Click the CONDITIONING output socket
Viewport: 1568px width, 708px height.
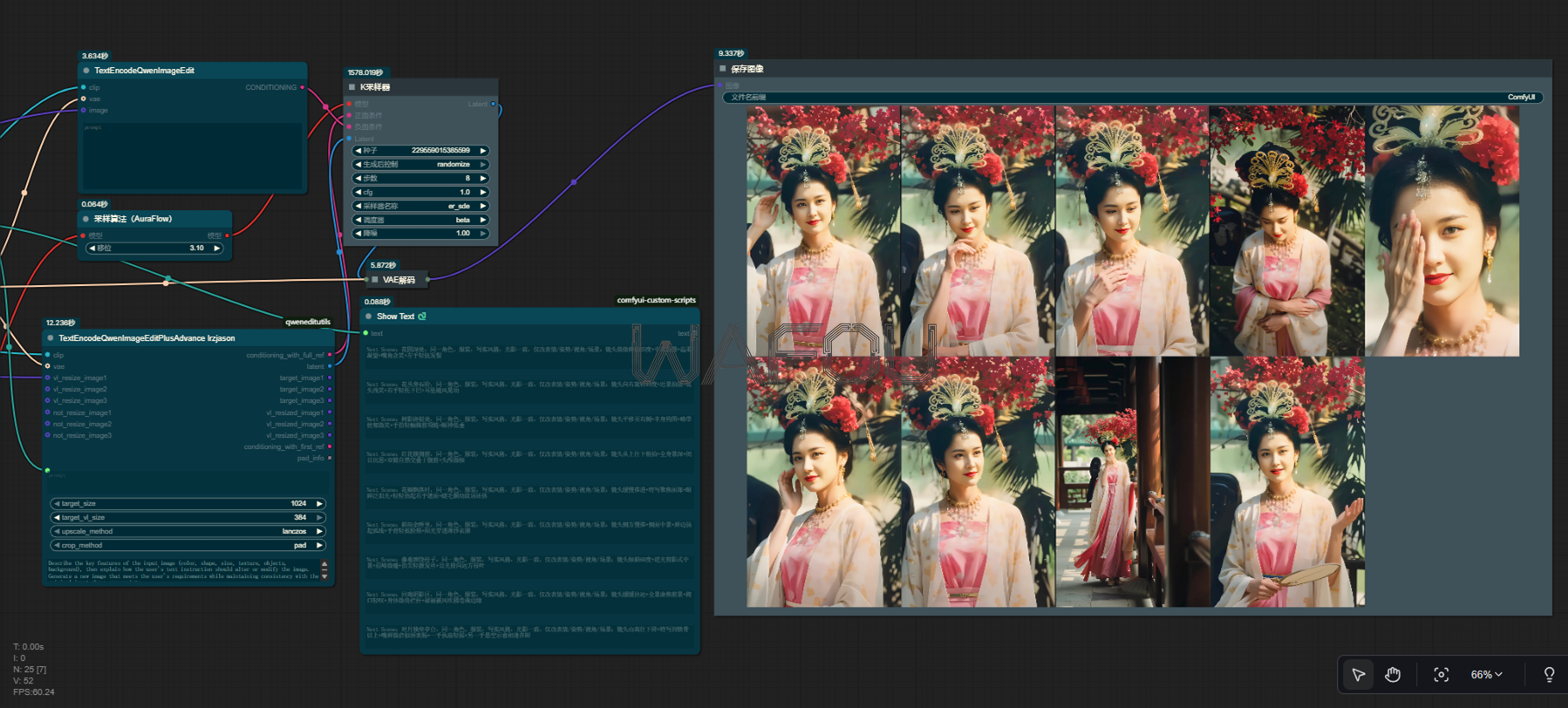[303, 87]
